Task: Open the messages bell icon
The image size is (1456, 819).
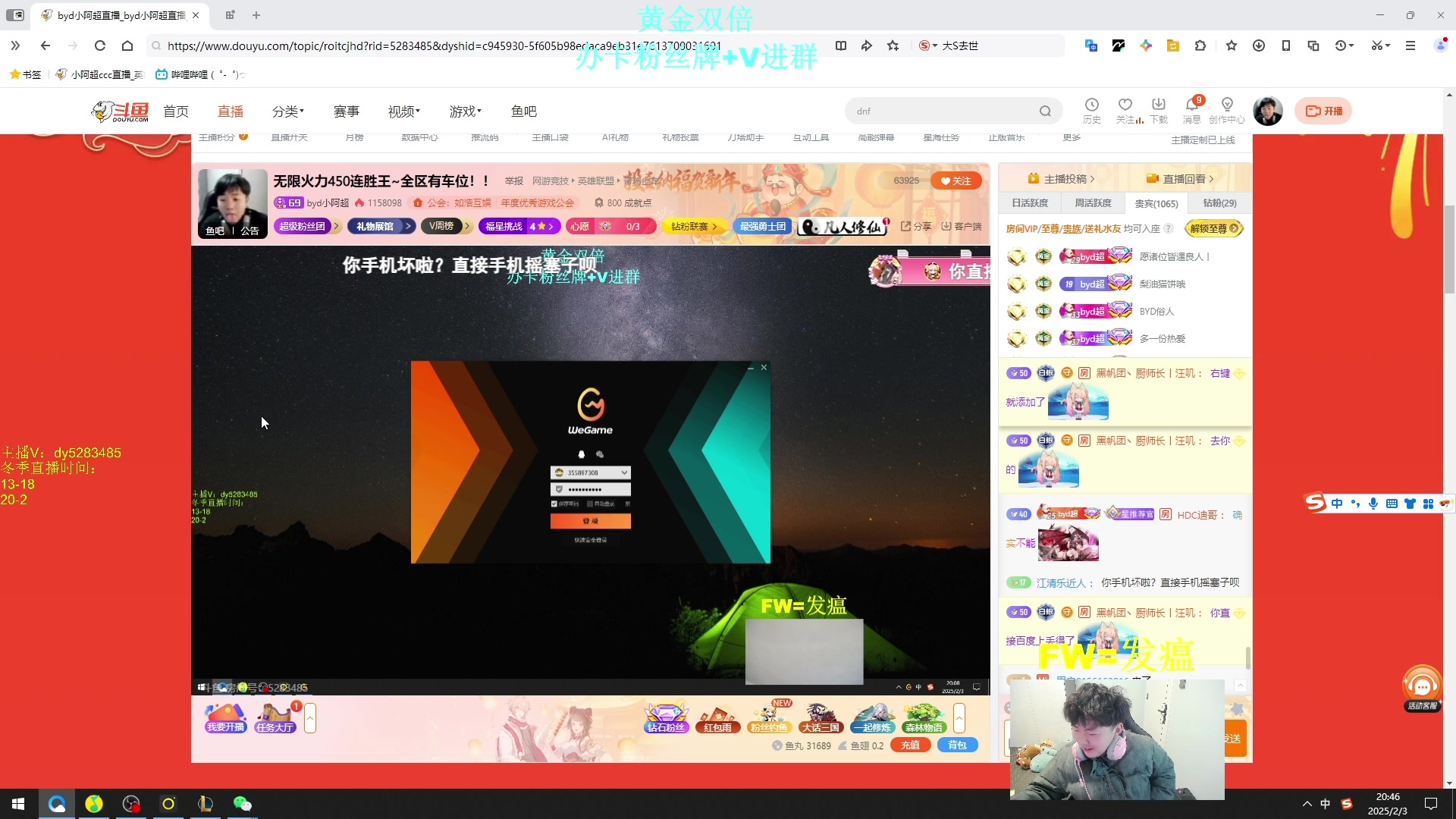Action: coord(1191,105)
